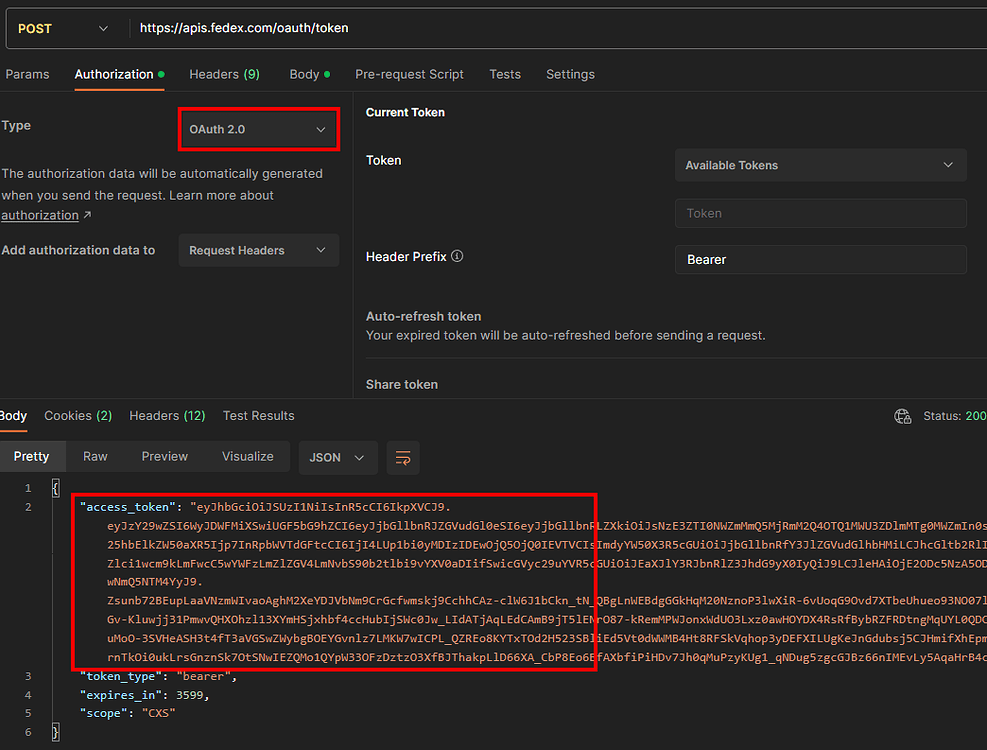Switch to the Visualize response view
The width and height of the screenshot is (987, 750).
(x=248, y=456)
